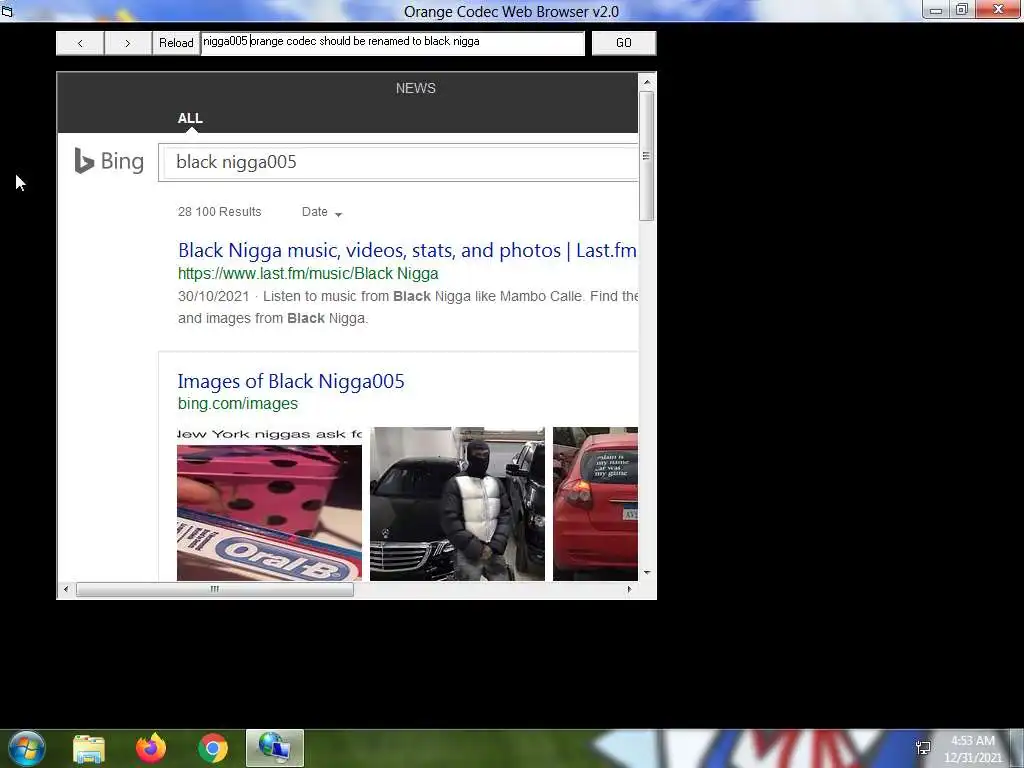Image resolution: width=1024 pixels, height=768 pixels.
Task: Click the vertical scrollbar thumb
Action: tap(647, 156)
